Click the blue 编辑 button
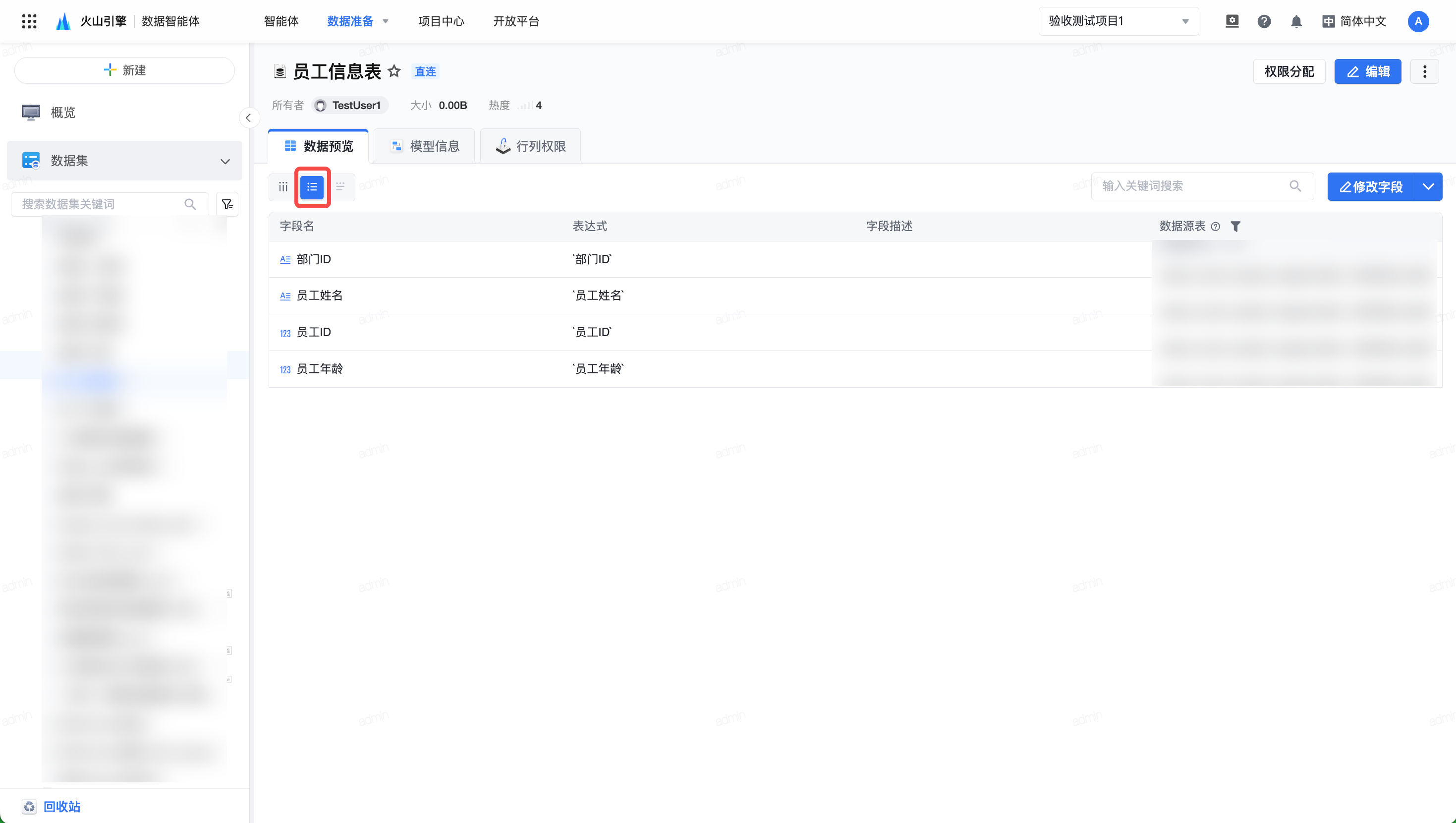1456x823 pixels. pos(1367,71)
